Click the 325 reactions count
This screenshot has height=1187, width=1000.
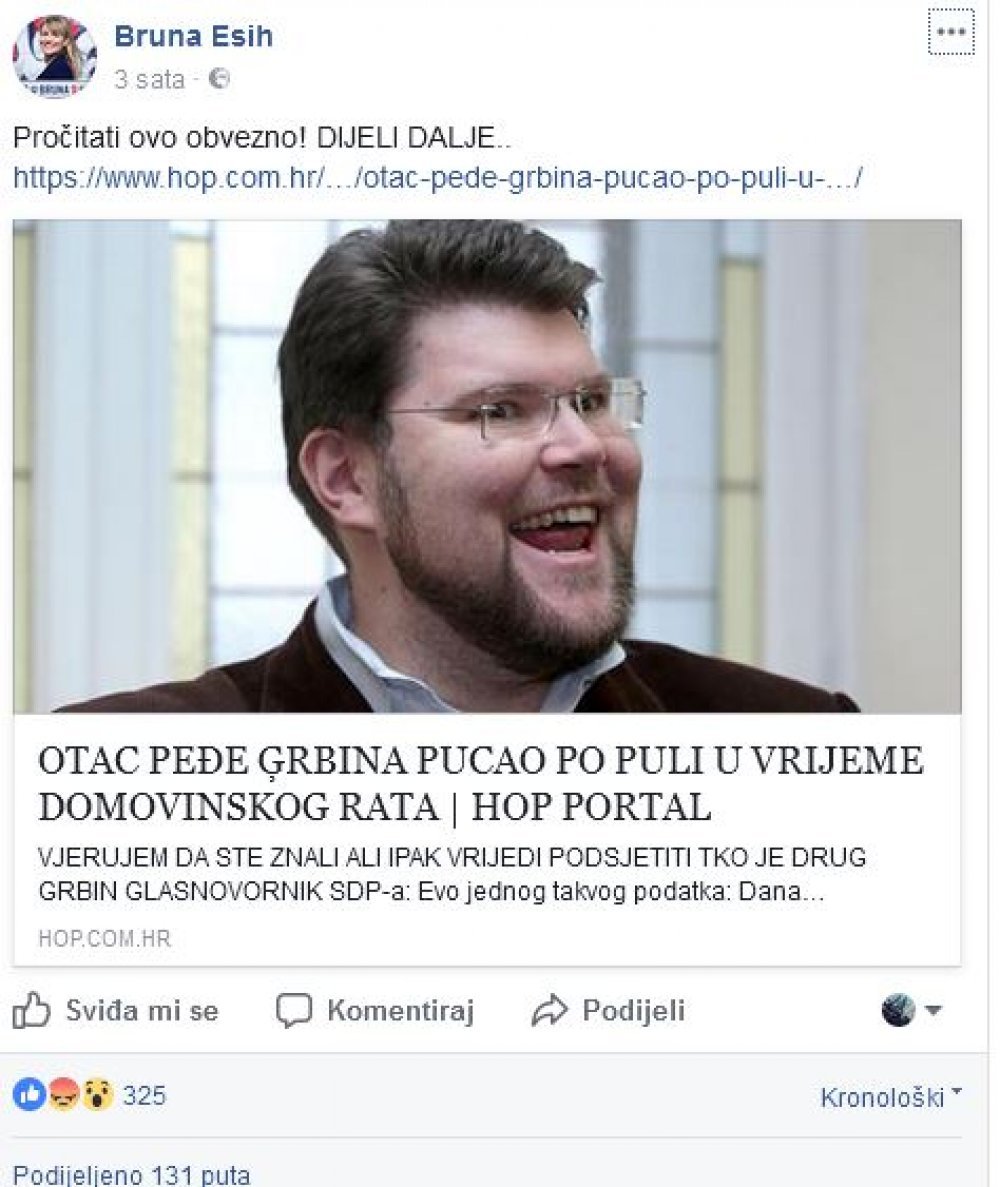(144, 1095)
